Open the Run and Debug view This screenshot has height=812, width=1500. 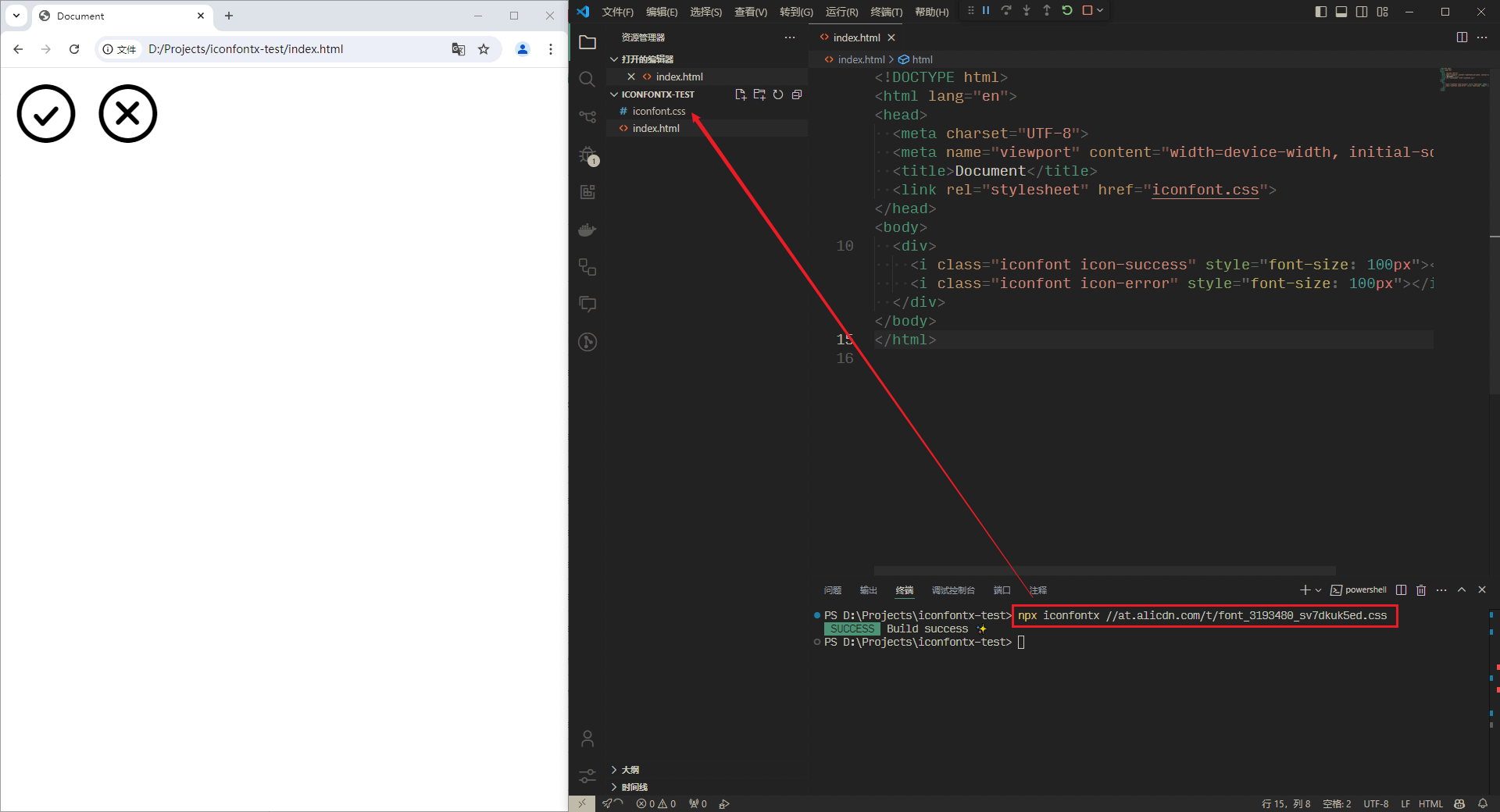pyautogui.click(x=587, y=155)
